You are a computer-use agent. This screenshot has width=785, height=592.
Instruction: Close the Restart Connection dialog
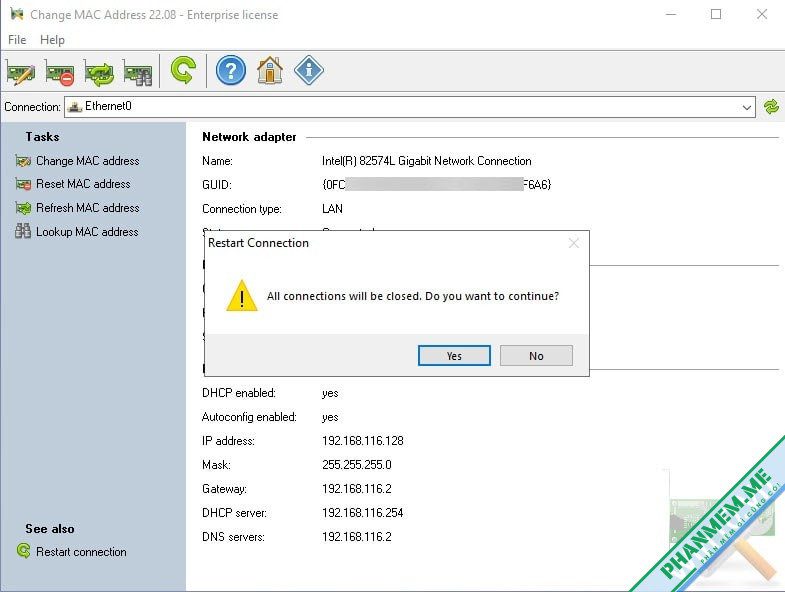[x=574, y=243]
